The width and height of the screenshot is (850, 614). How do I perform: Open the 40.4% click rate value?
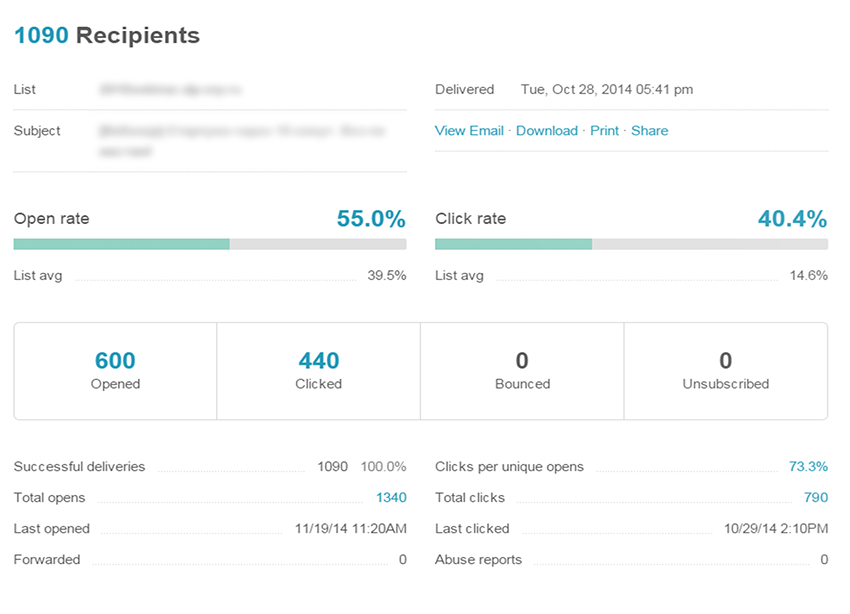click(792, 219)
